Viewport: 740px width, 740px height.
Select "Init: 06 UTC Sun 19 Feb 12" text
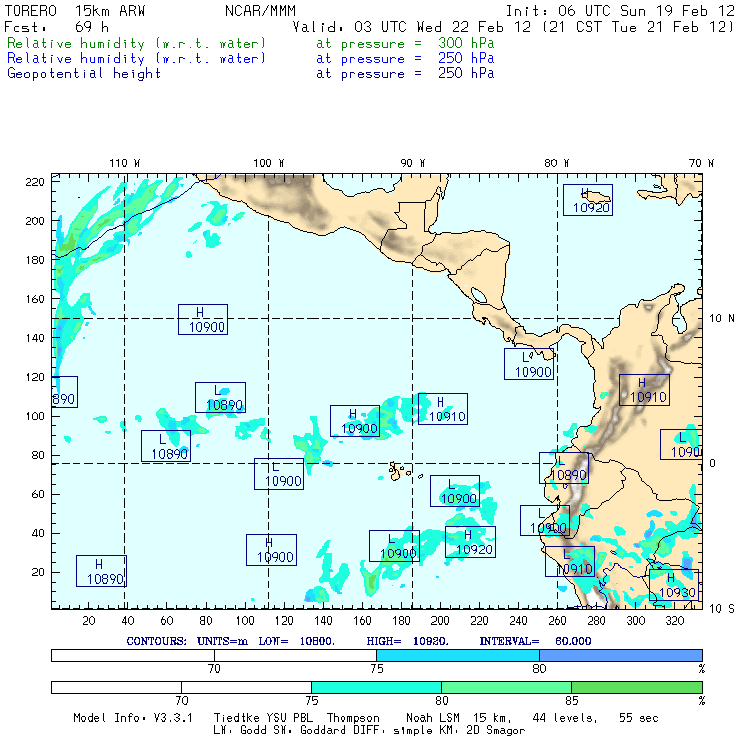(620, 11)
